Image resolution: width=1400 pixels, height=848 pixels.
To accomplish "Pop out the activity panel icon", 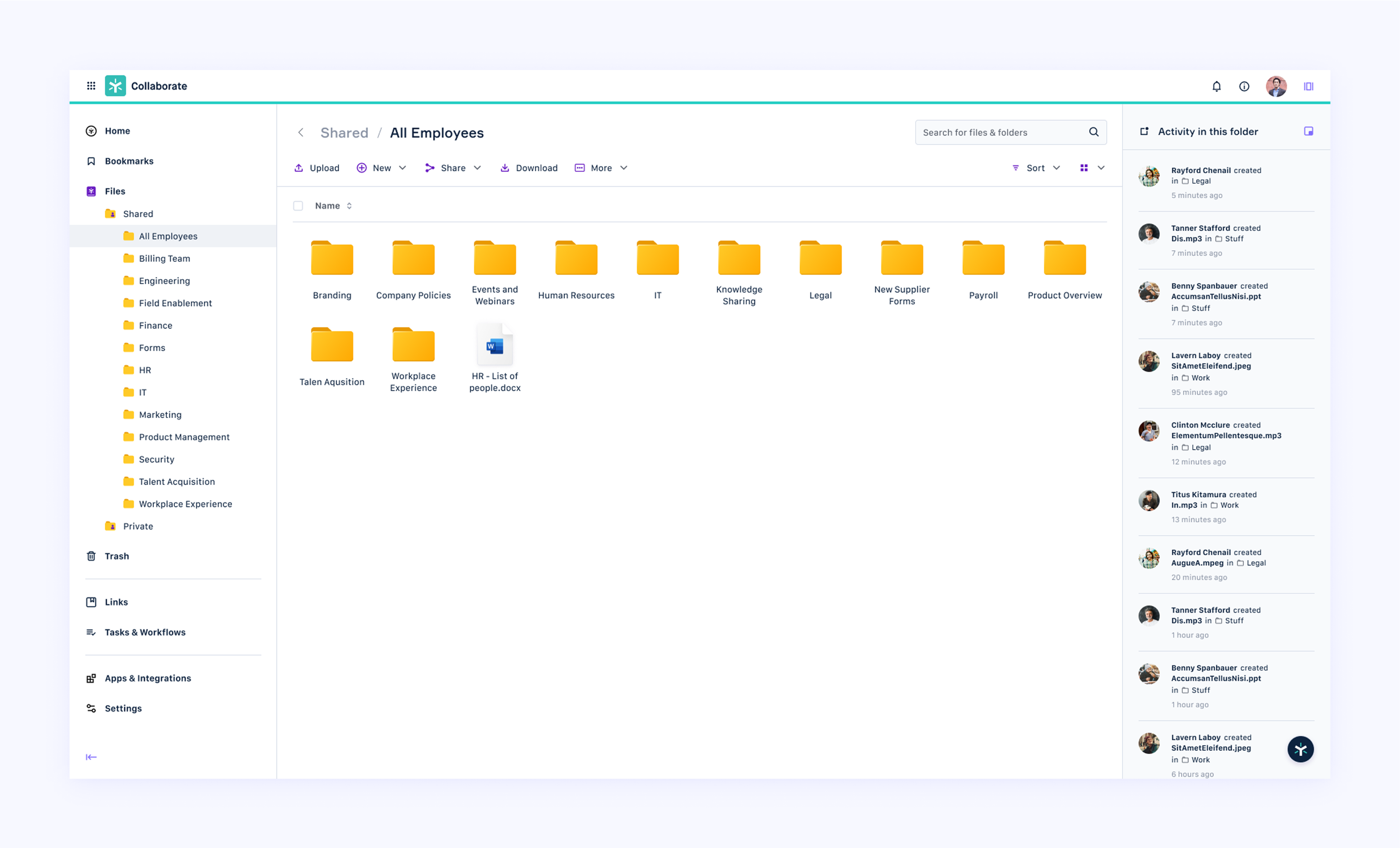I will (1144, 131).
